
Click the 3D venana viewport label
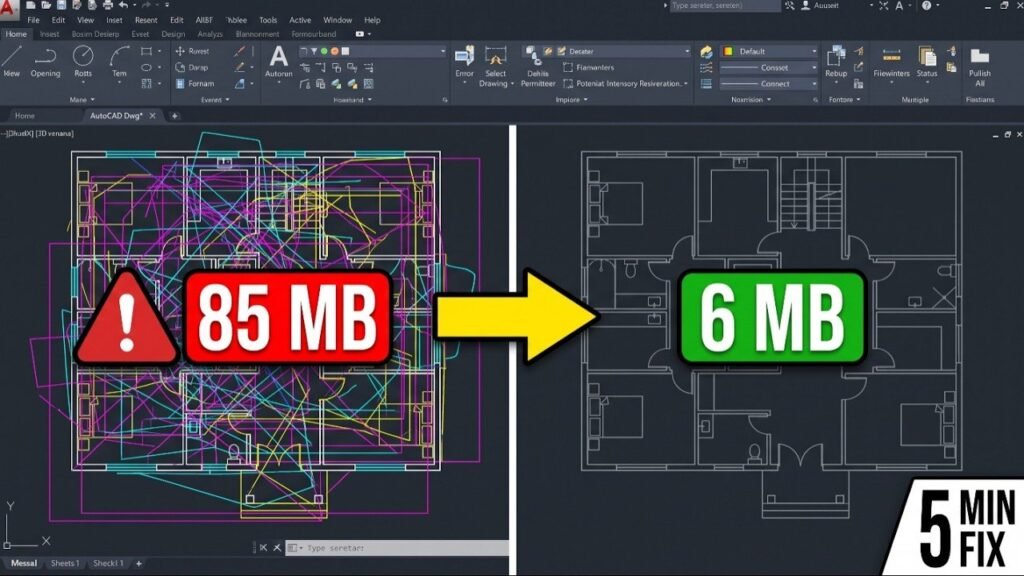(x=54, y=133)
